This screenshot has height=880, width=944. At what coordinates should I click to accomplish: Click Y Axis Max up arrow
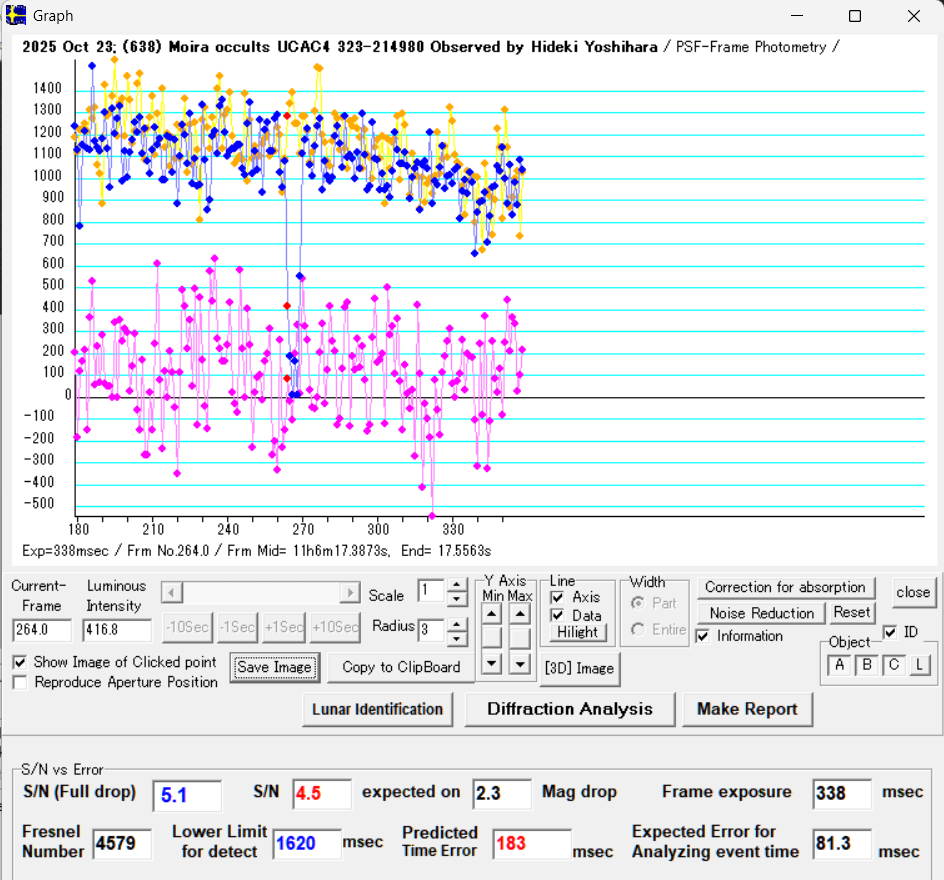click(520, 615)
